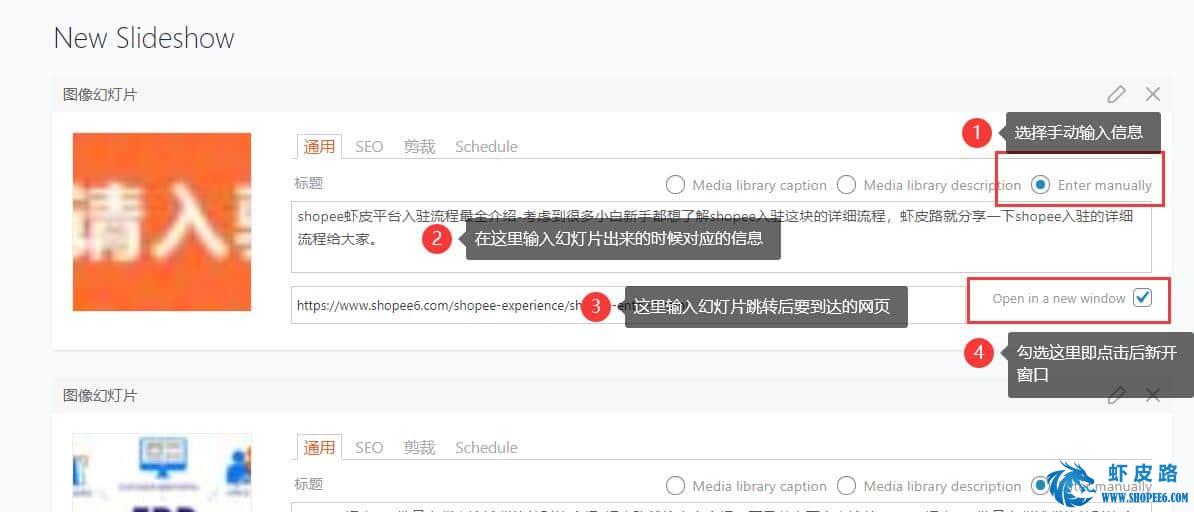1194x512 pixels.
Task: Select Media library description radio in first slide
Action: click(x=846, y=185)
